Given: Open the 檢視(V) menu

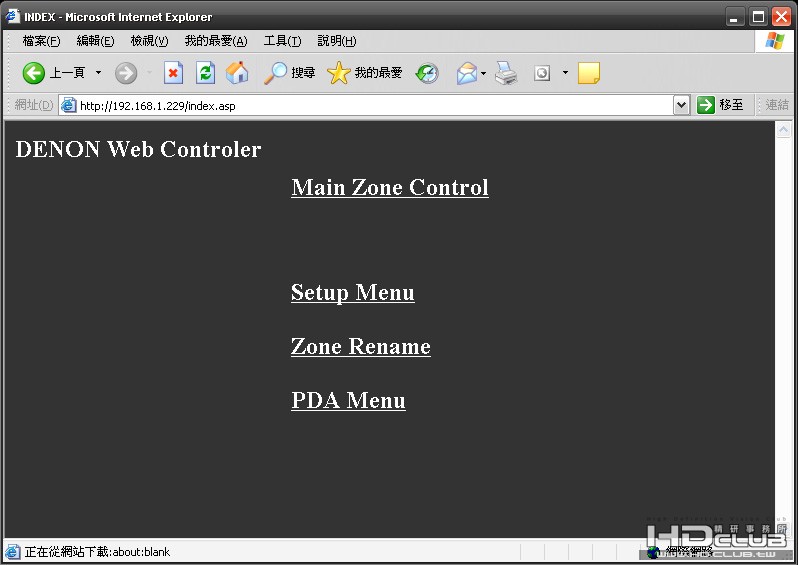Looking at the screenshot, I should click(149, 41).
